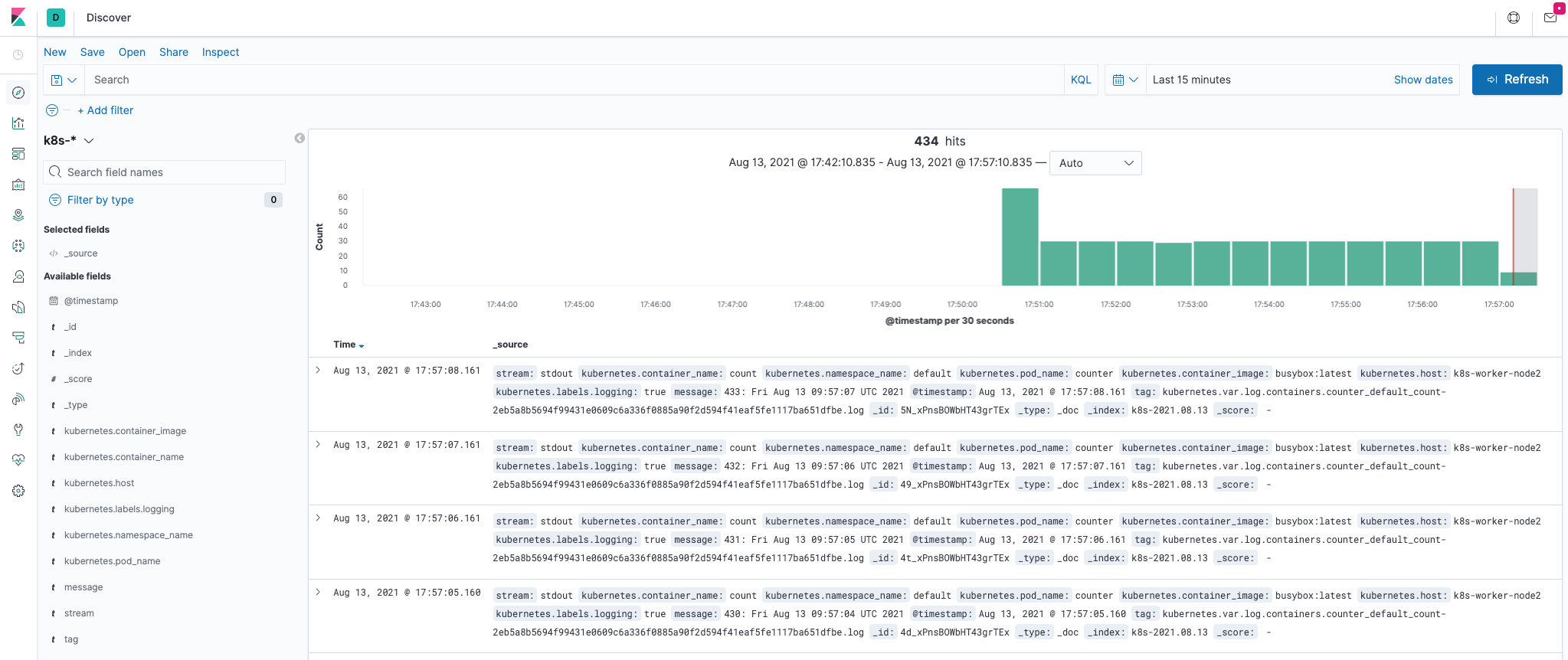Open Dashboard from the sidebar
The image size is (1568, 660).
[x=18, y=154]
